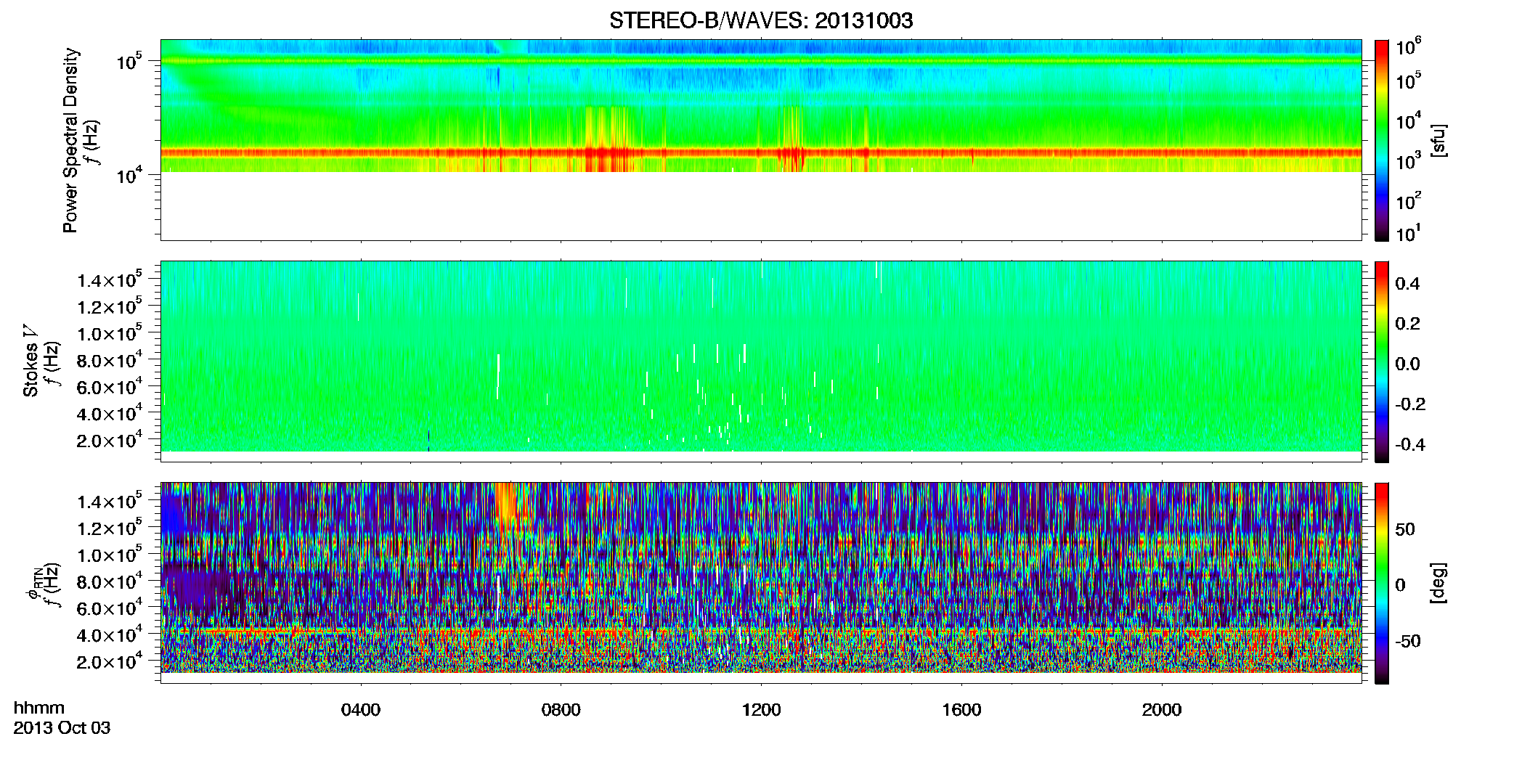1522x784 pixels.
Task: Click the "10³" tick on the sfu color bar
Action: coord(1408,161)
